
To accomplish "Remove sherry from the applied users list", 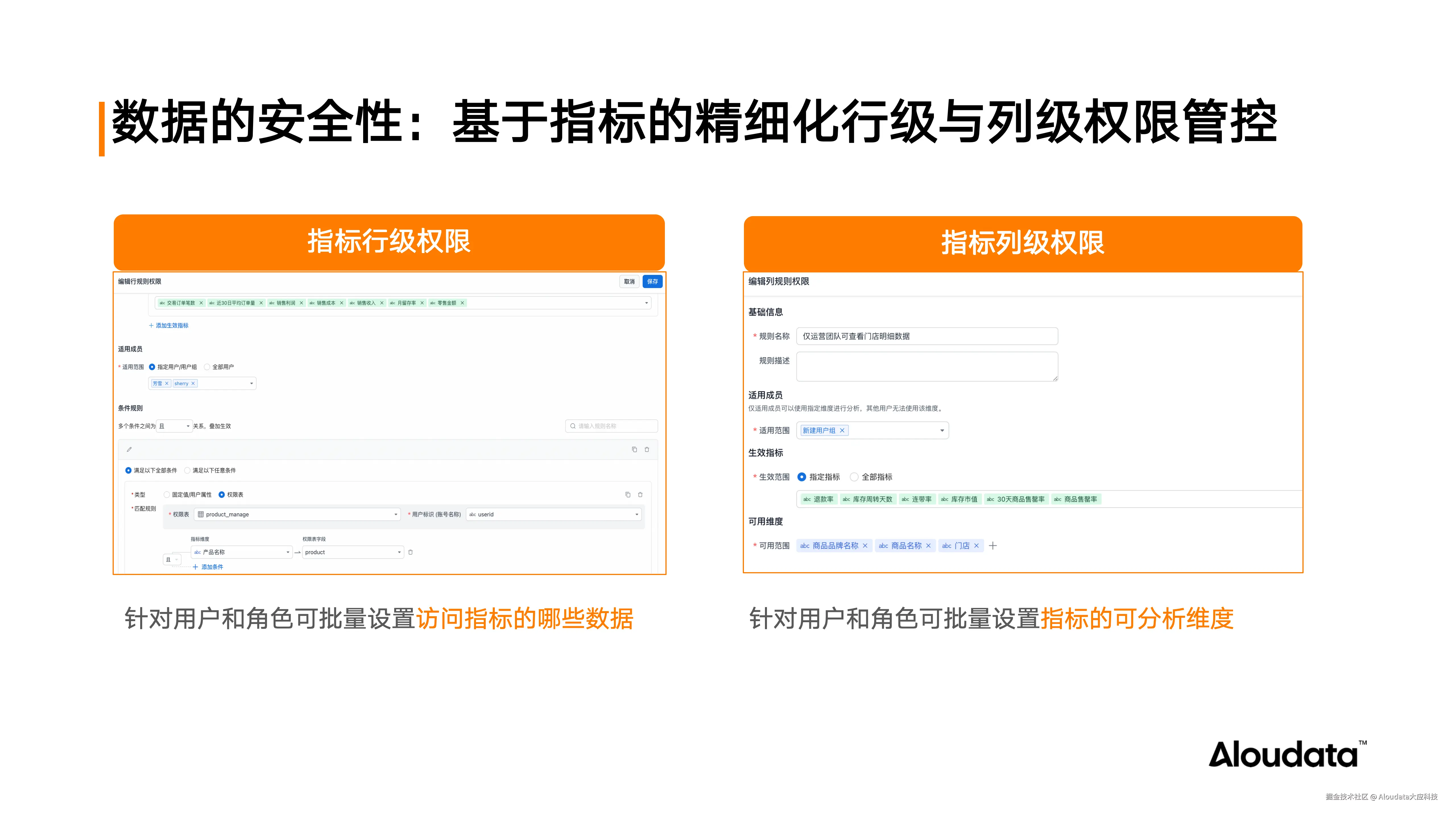I will point(193,383).
